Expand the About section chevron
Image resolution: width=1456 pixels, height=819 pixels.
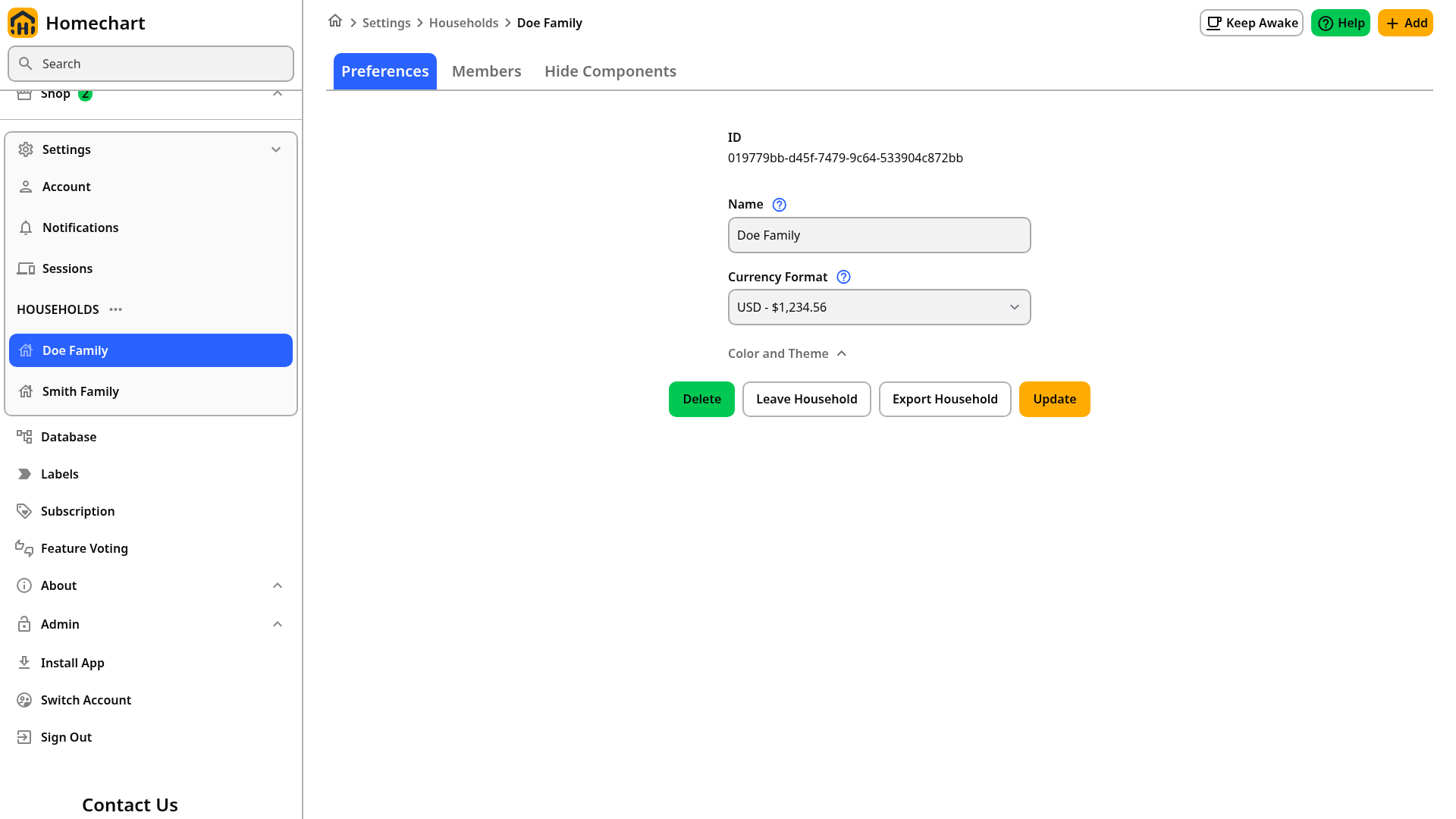(x=278, y=585)
